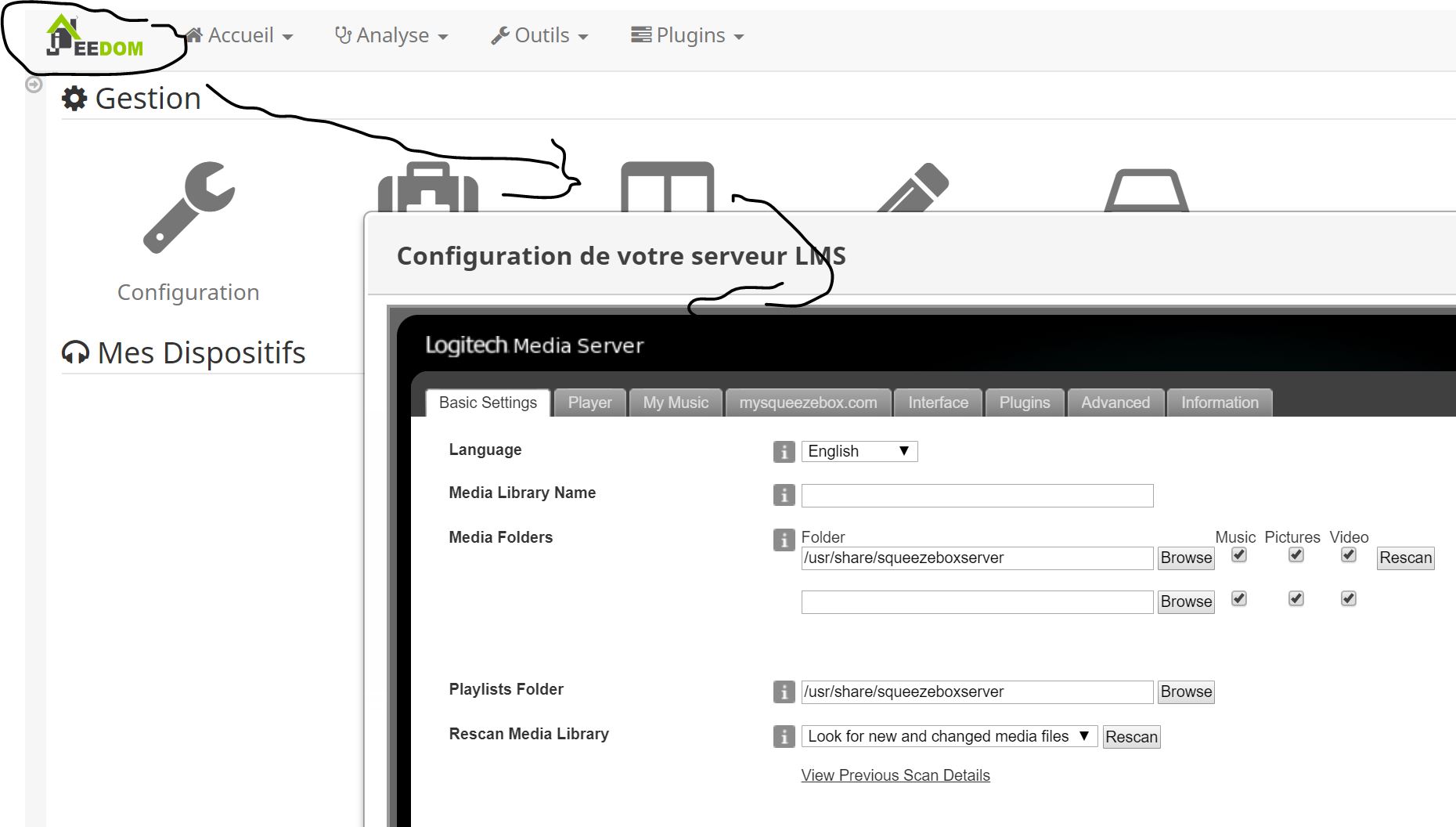Click Rescan next to the media folder row

pos(1405,558)
